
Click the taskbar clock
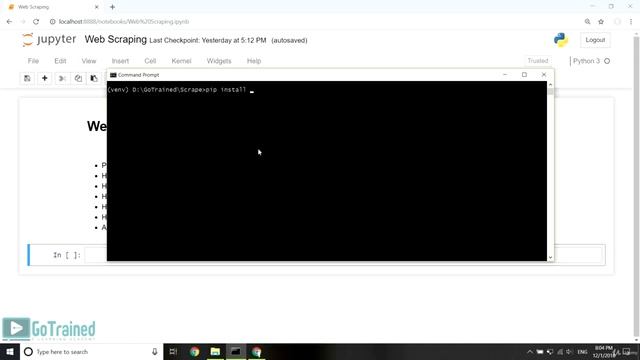click(x=603, y=352)
